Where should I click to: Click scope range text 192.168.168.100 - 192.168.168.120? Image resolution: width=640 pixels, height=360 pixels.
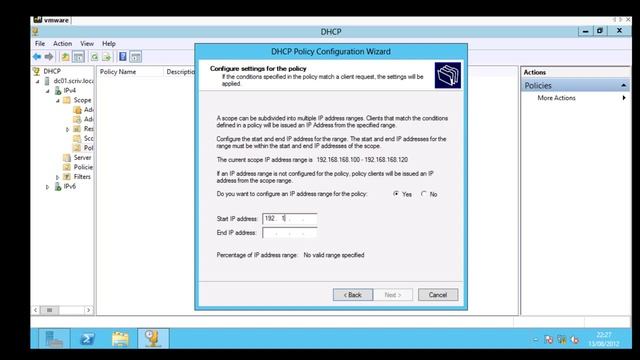pyautogui.click(x=362, y=160)
